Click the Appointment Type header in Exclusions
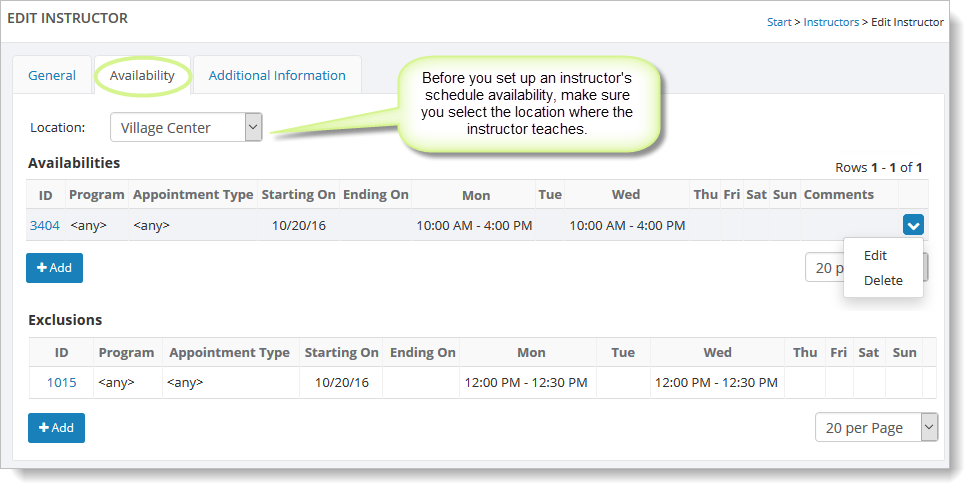Viewport: 975px width, 494px height. point(229,352)
